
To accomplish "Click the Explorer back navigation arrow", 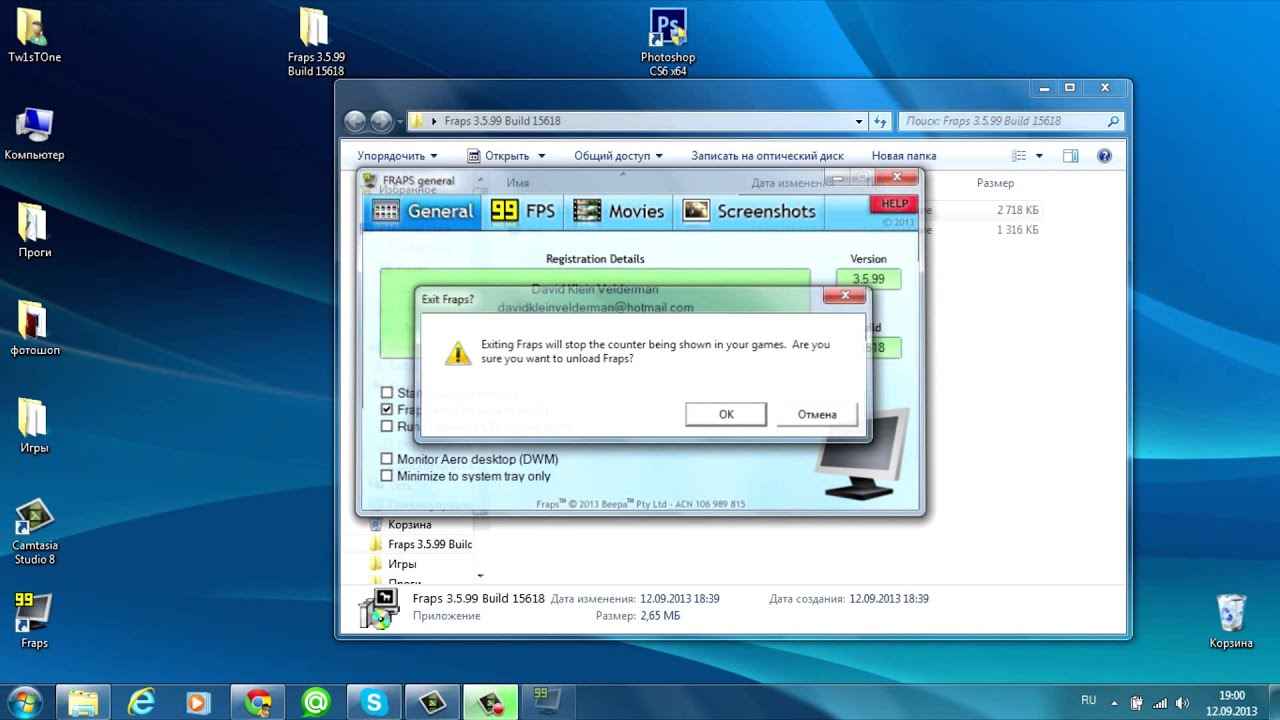I will pyautogui.click(x=355, y=121).
